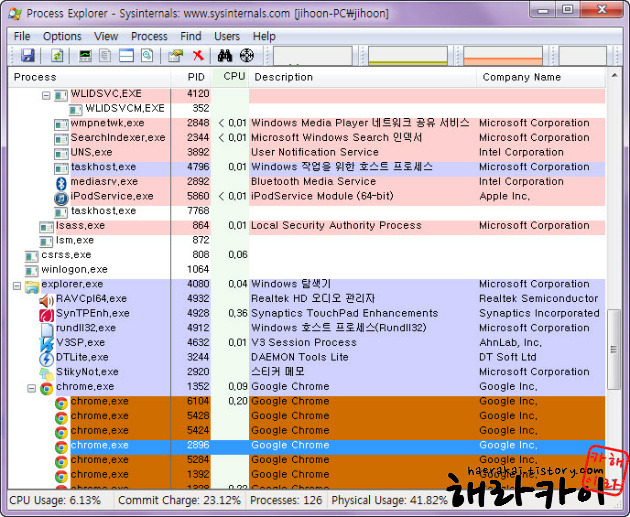Screen dimensions: 630x517
Task: Toggle the Show Lower Pane icon
Action: coord(126,55)
